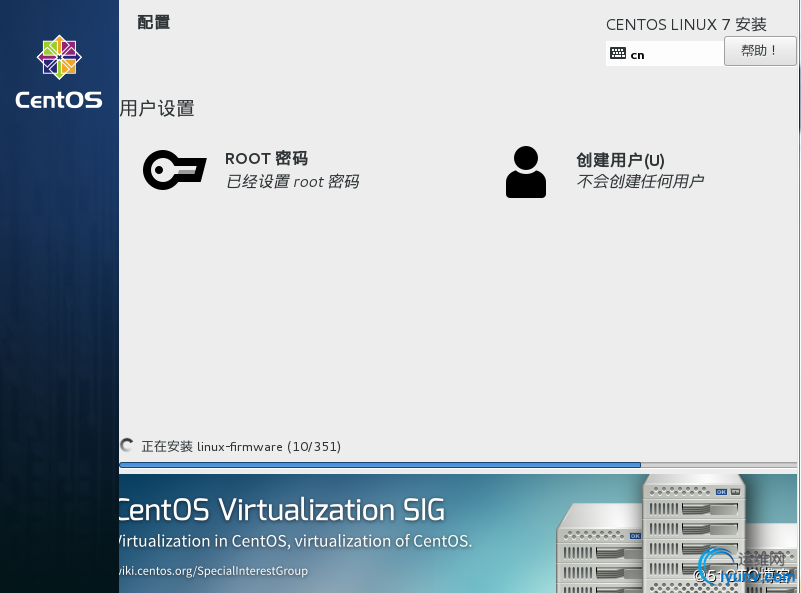Click the 用户设置 section heading
The width and height of the screenshot is (801, 593).
[x=157, y=108]
